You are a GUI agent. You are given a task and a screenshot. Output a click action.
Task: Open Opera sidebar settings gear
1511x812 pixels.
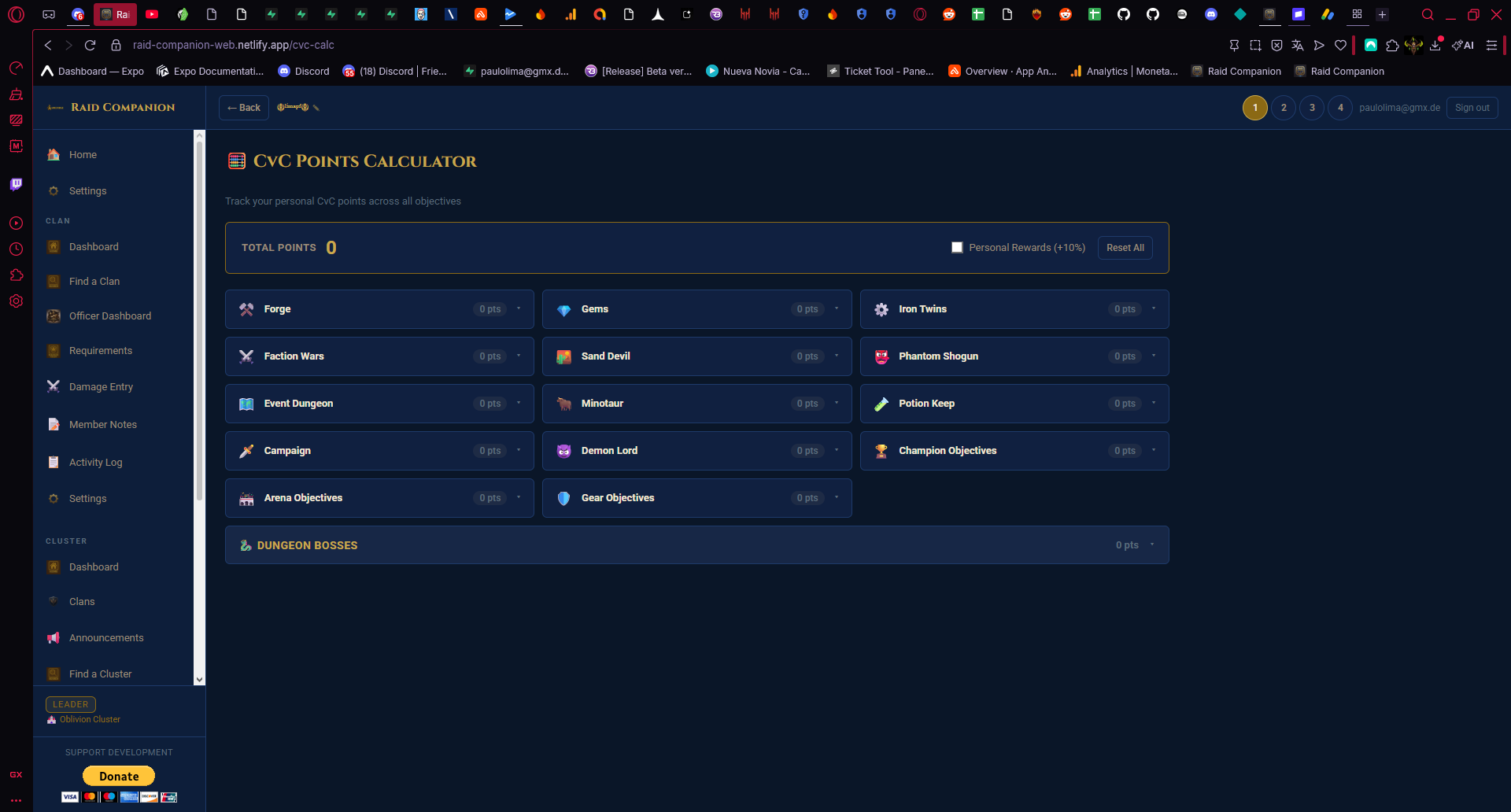pyautogui.click(x=16, y=301)
